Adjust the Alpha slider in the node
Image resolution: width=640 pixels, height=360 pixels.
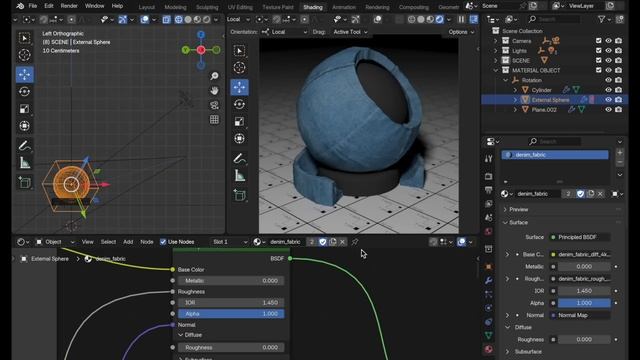pyautogui.click(x=231, y=314)
